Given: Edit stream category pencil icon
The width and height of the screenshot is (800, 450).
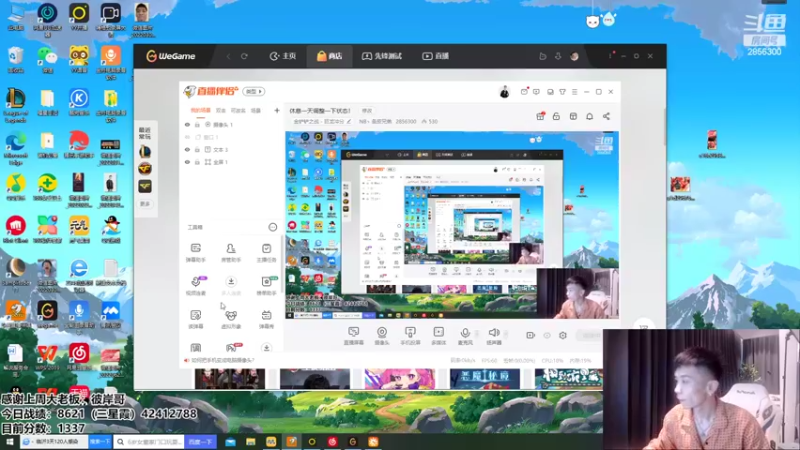Looking at the screenshot, I should click(349, 122).
